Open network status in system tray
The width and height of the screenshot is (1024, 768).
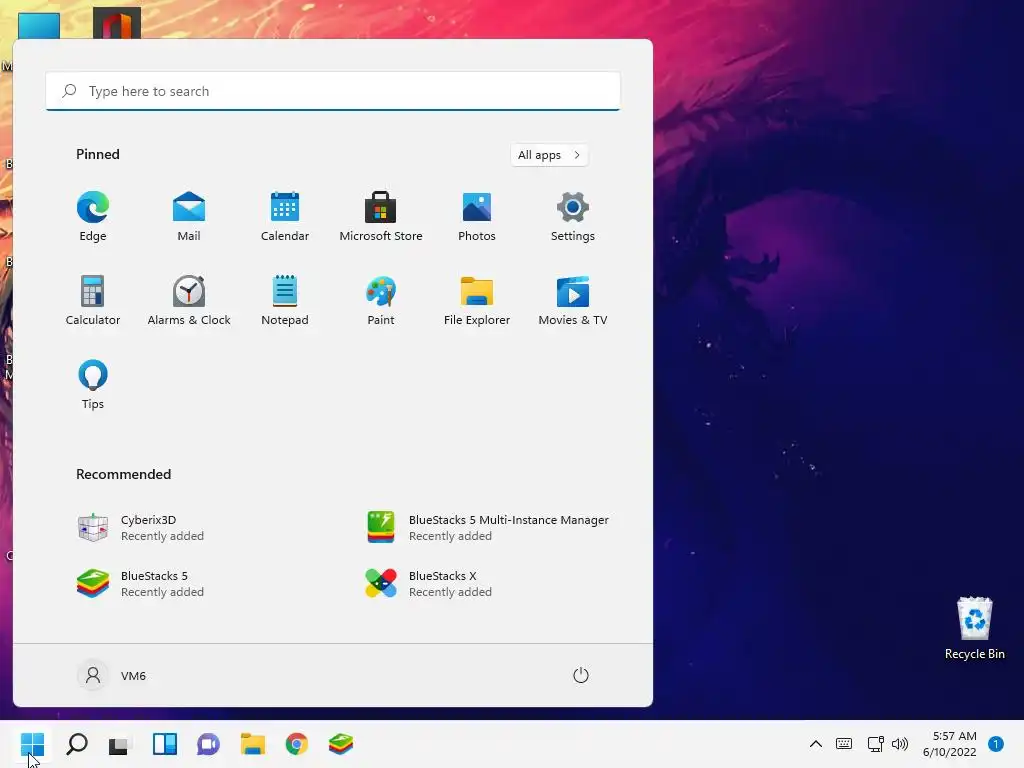(875, 744)
